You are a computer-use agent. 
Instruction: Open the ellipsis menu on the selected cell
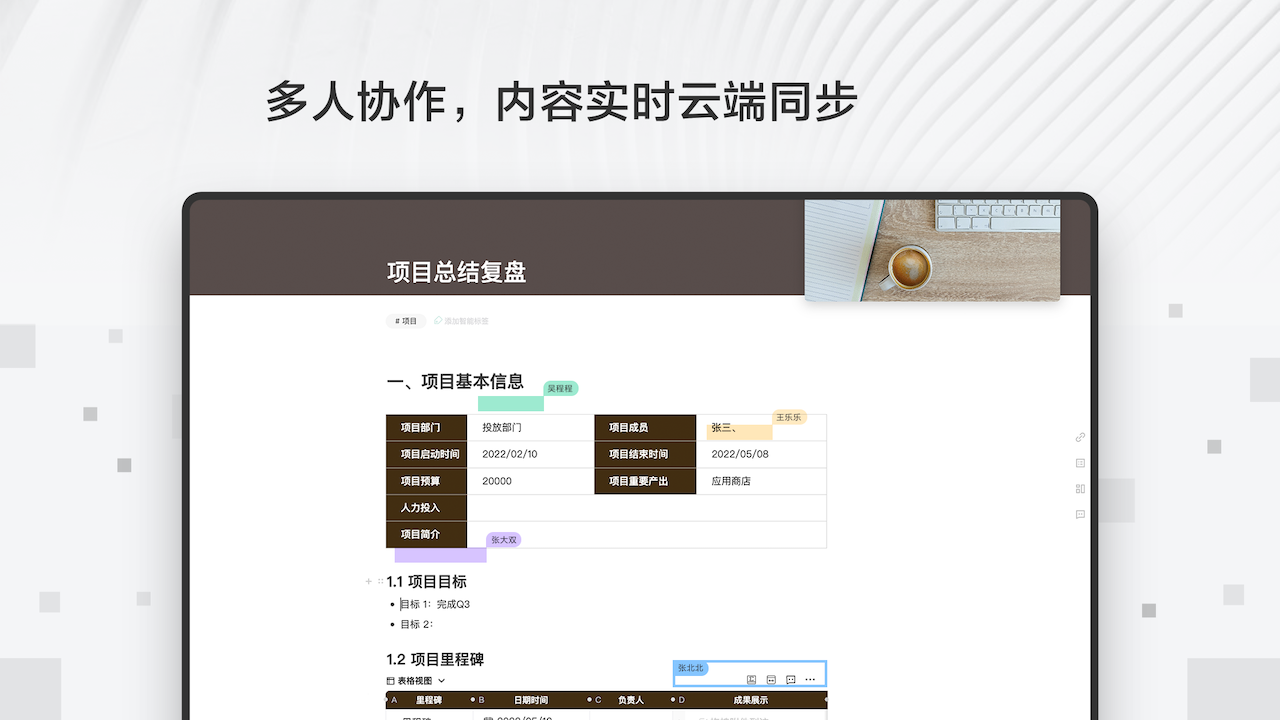(x=809, y=680)
